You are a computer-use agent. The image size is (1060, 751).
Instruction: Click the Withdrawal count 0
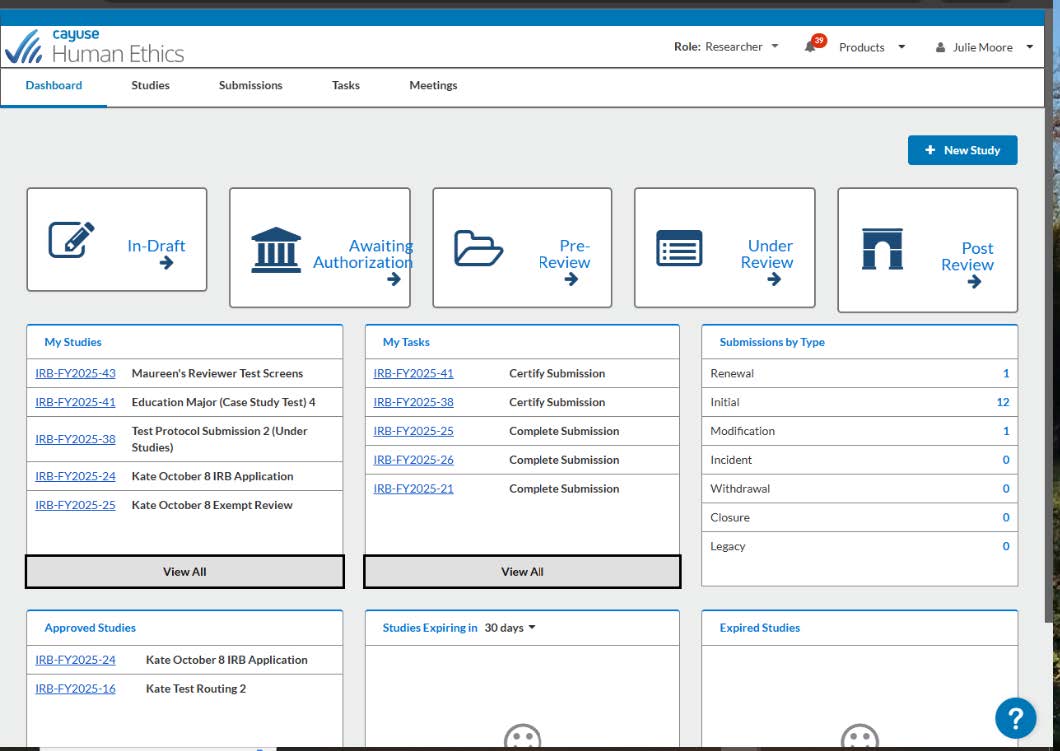[1006, 489]
